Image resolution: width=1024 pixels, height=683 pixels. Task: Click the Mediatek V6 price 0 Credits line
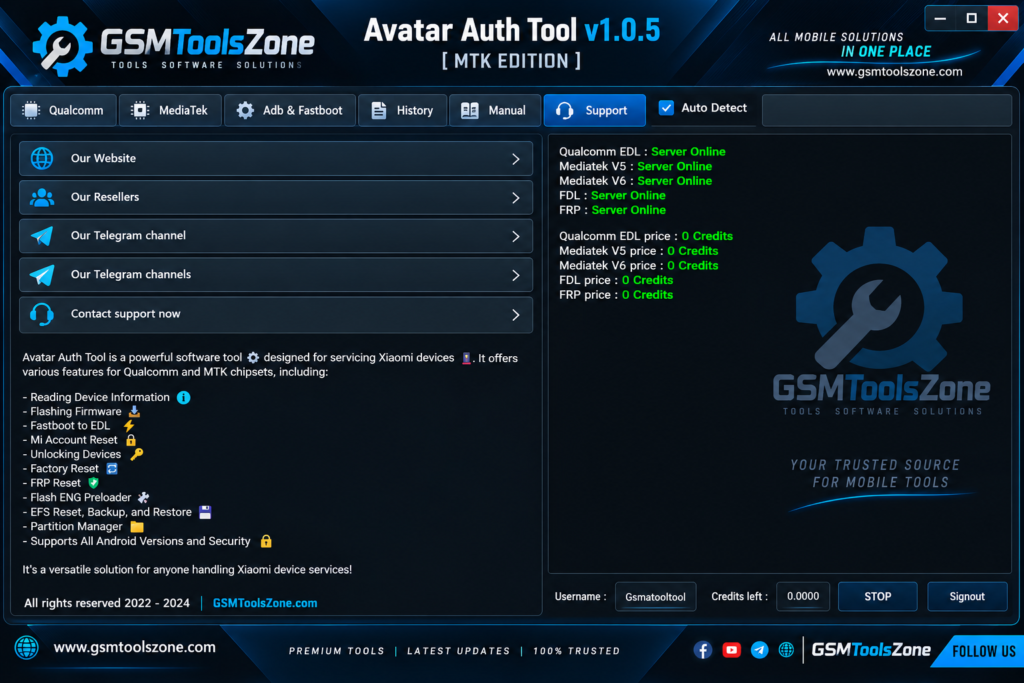[639, 266]
